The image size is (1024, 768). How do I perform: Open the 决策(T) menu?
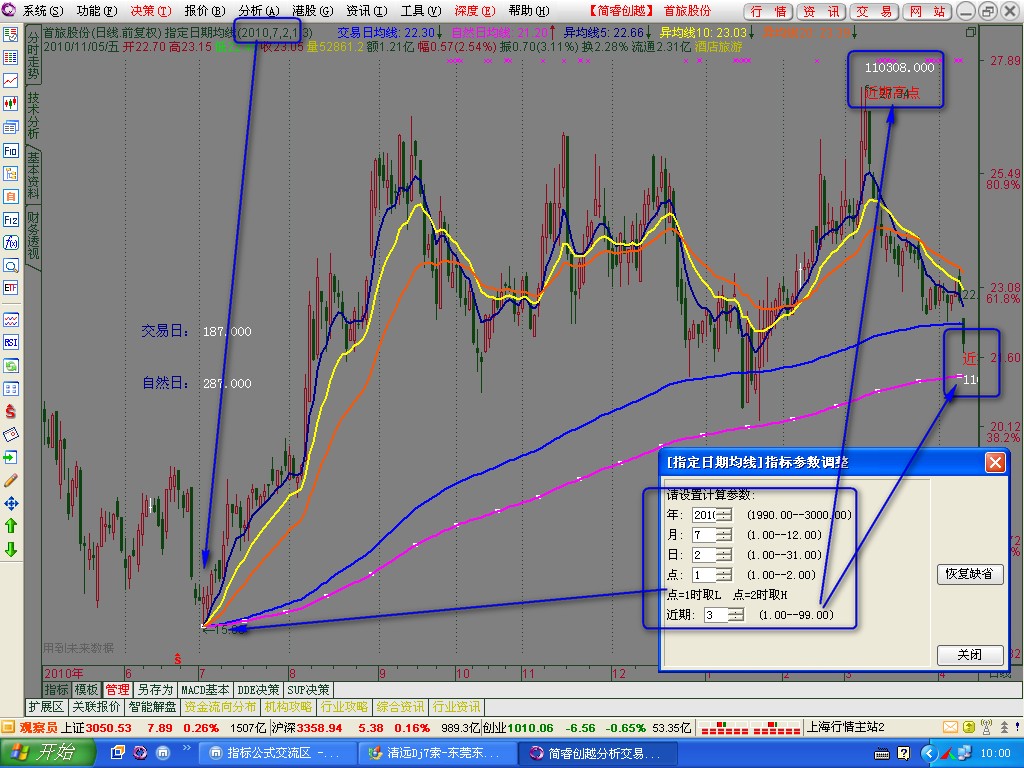(x=151, y=10)
